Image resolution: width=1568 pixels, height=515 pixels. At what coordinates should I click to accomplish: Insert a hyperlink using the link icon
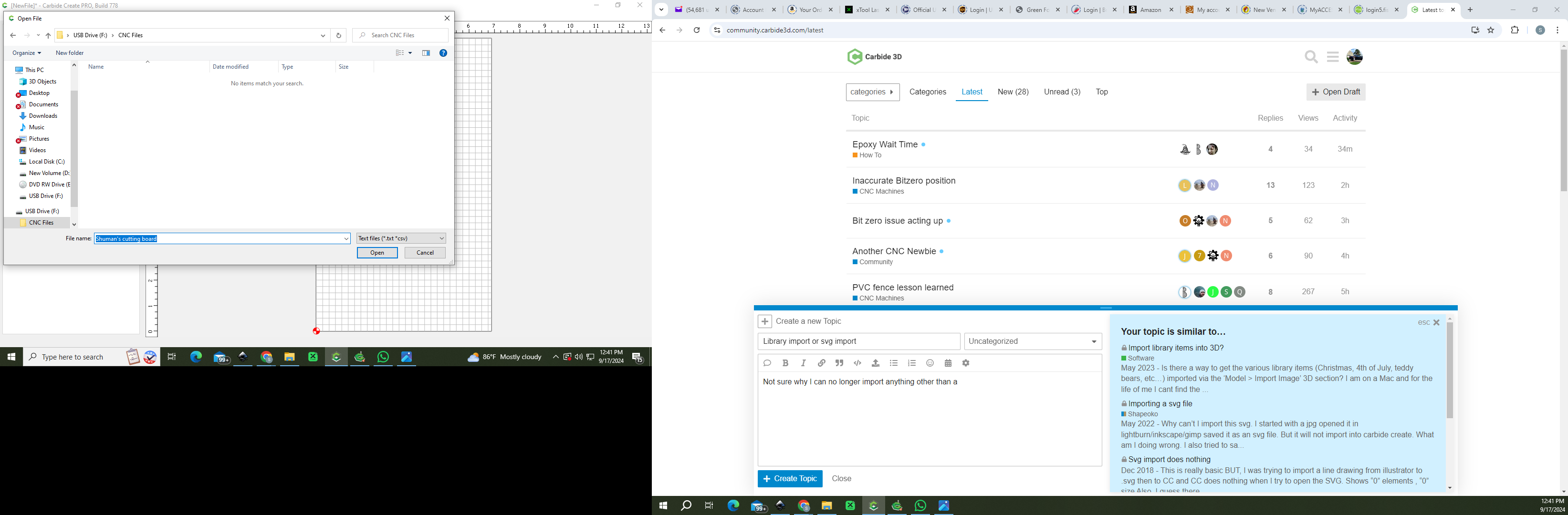[x=821, y=363]
